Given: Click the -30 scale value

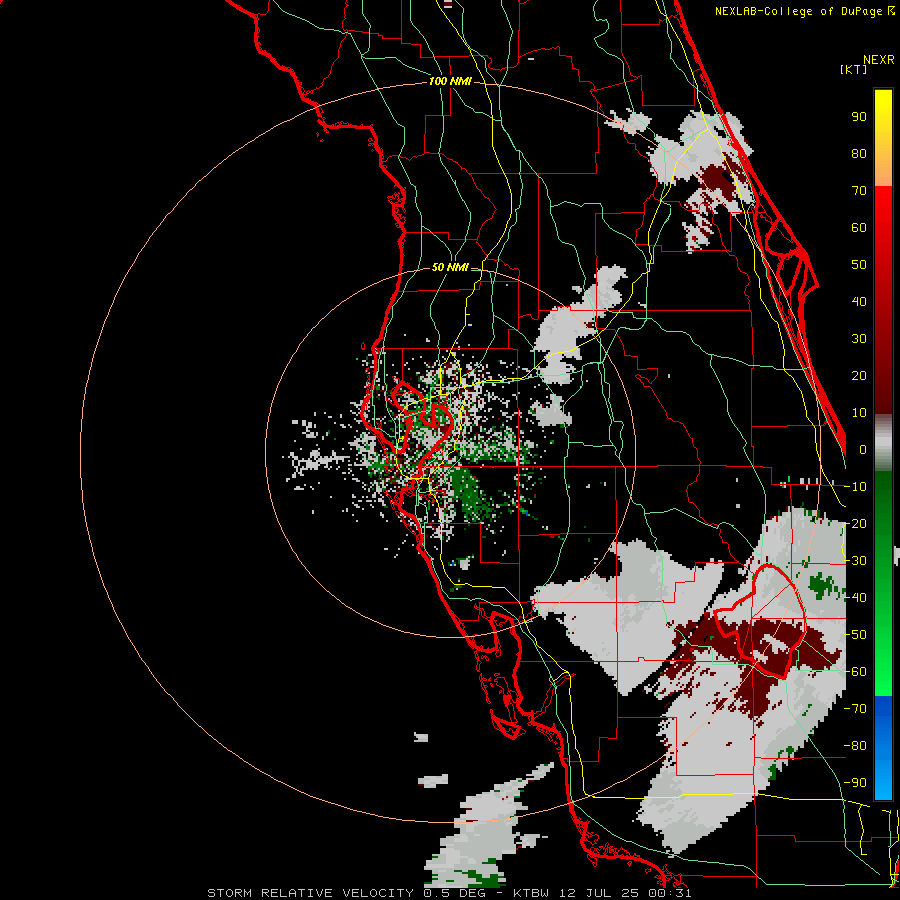Looking at the screenshot, I should 855,561.
